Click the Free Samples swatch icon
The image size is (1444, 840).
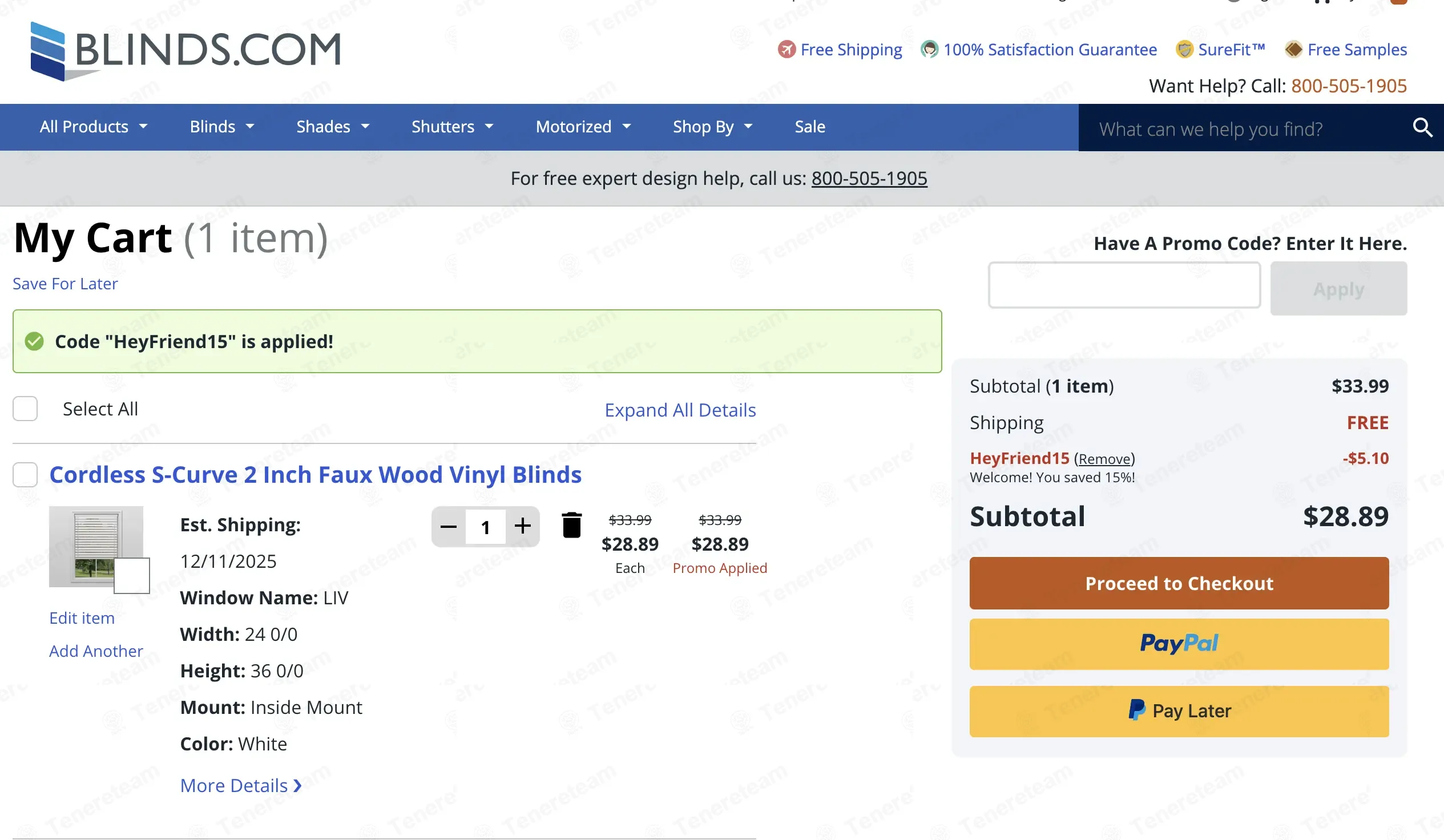tap(1293, 49)
